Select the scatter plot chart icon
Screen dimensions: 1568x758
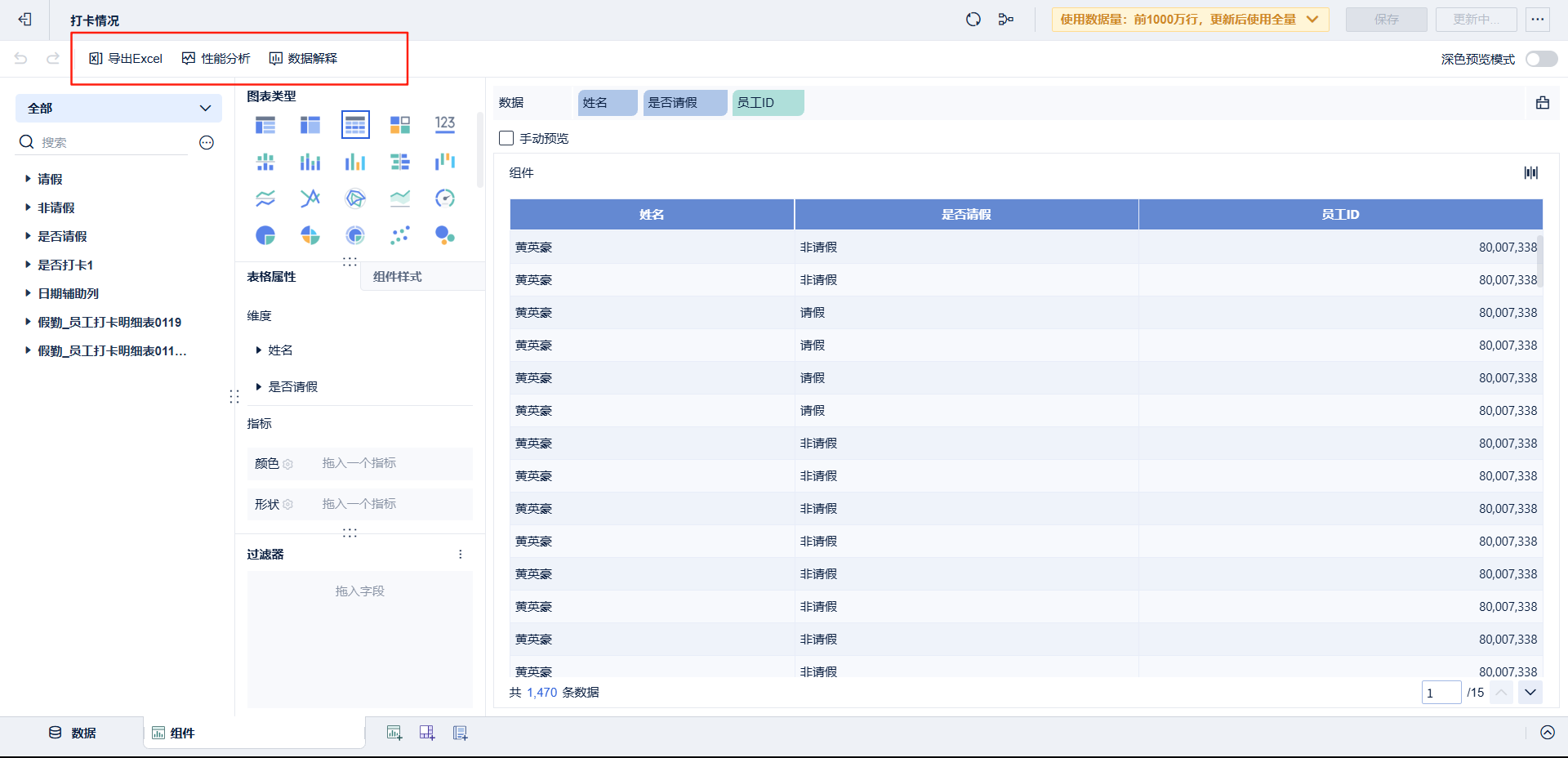(x=400, y=236)
